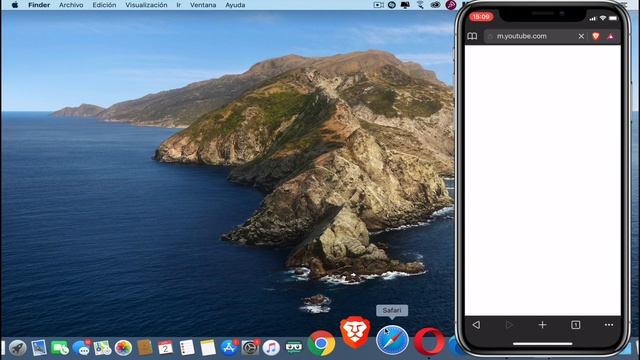Click the eye-shaped menu bar icon
The height and width of the screenshot is (360, 640).
[x=436, y=5]
